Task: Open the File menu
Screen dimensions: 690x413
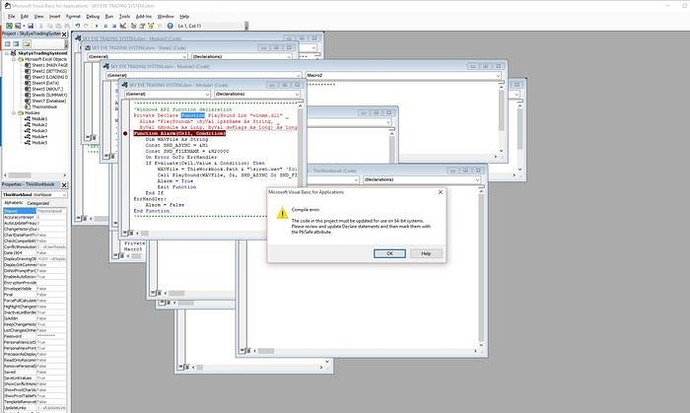Action: pos(11,16)
